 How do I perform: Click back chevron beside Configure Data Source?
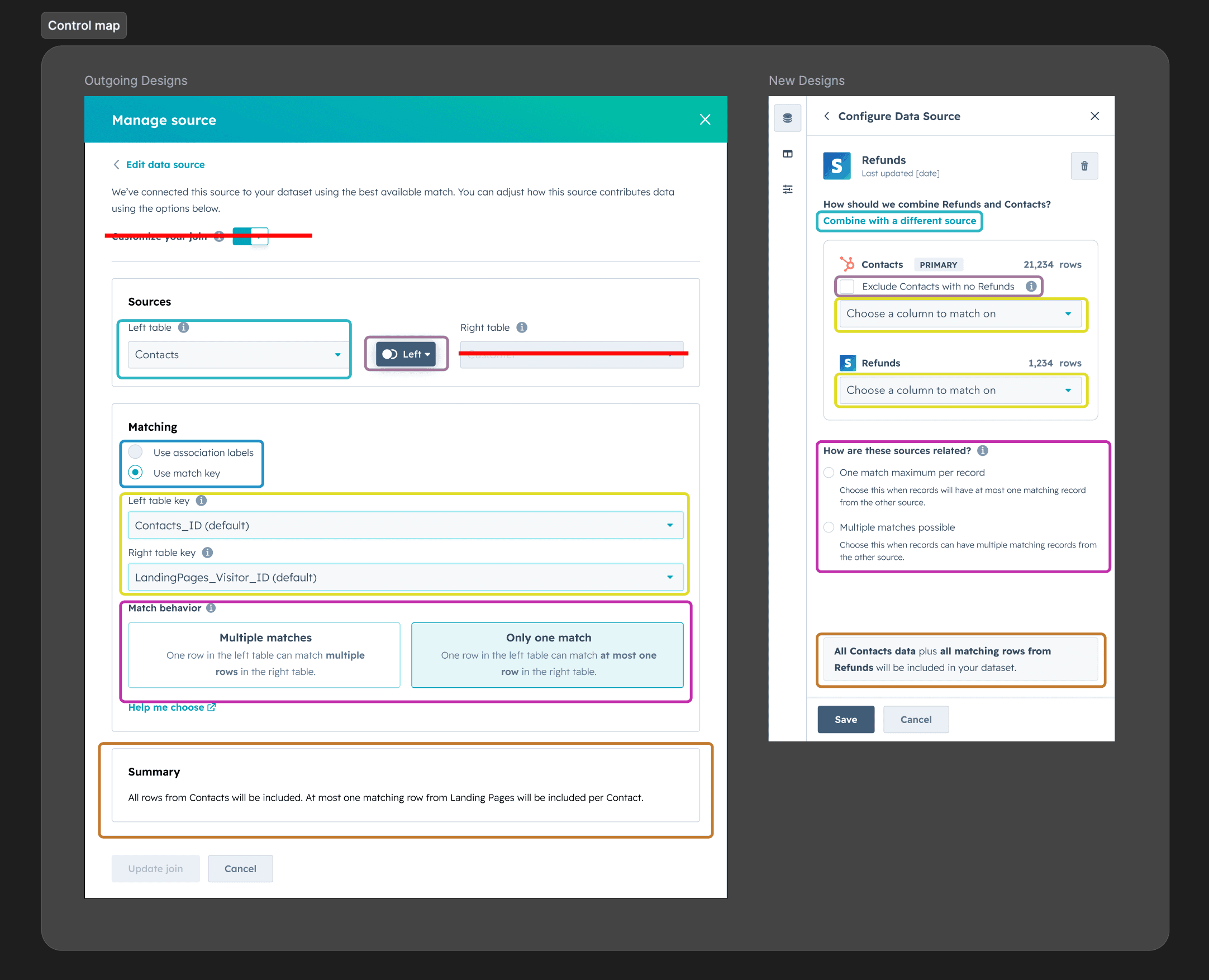pos(827,116)
